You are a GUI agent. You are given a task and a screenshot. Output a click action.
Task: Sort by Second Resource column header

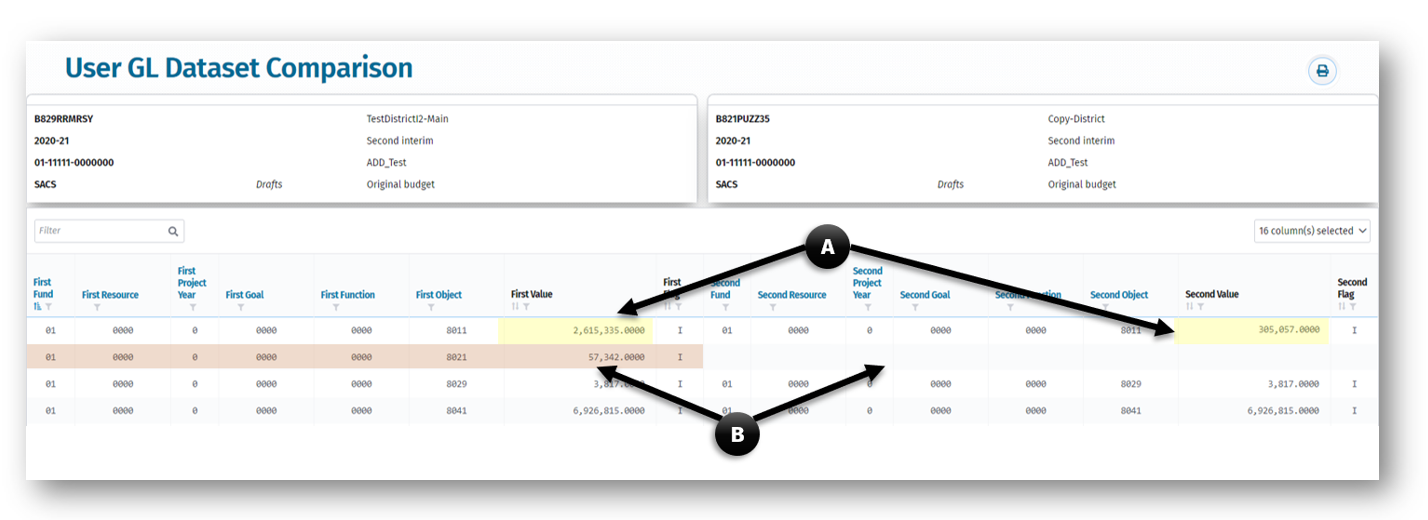pos(792,295)
